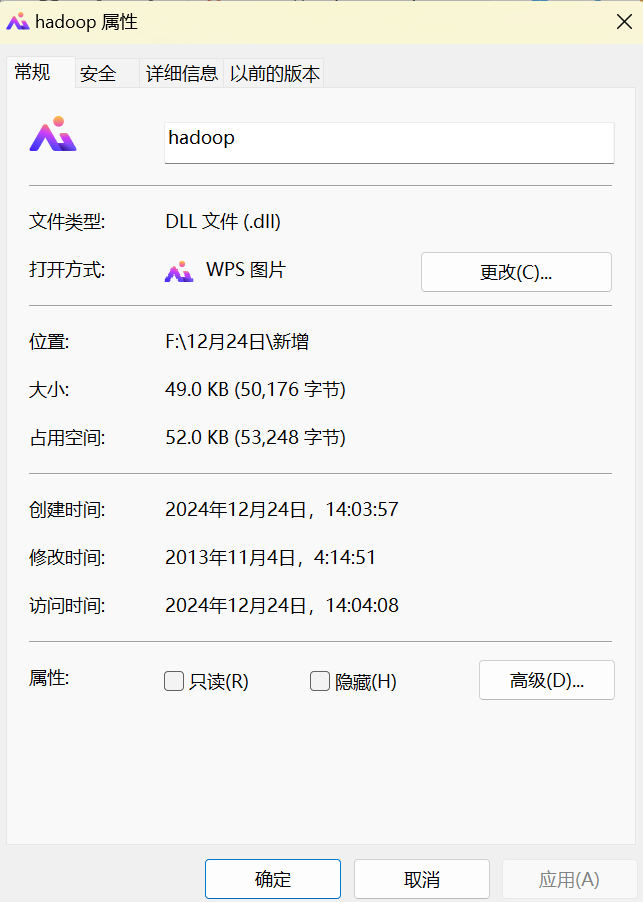The height and width of the screenshot is (902, 643).
Task: Click the hadoop 属性 window title
Action: pyautogui.click(x=86, y=22)
